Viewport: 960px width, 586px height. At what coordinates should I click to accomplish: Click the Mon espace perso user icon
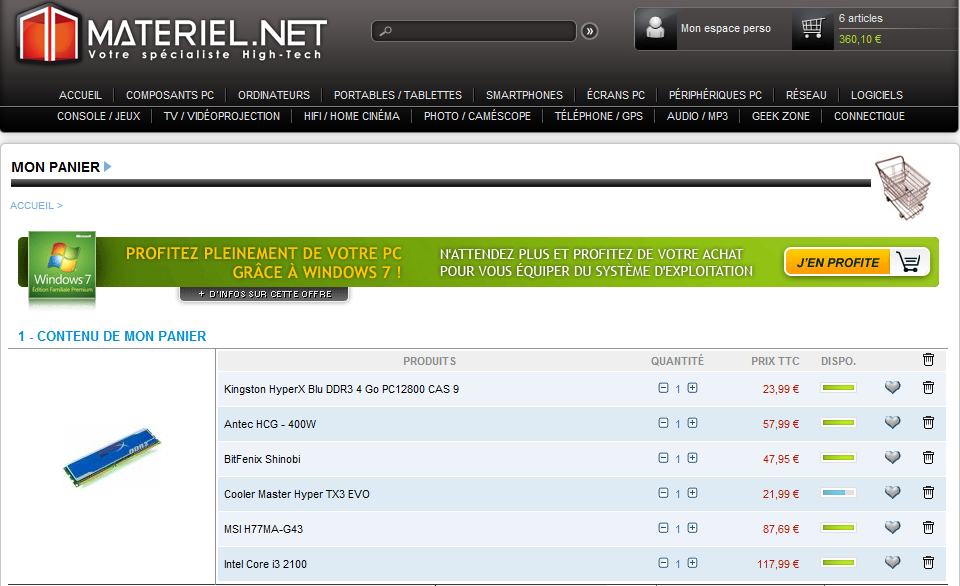656,28
